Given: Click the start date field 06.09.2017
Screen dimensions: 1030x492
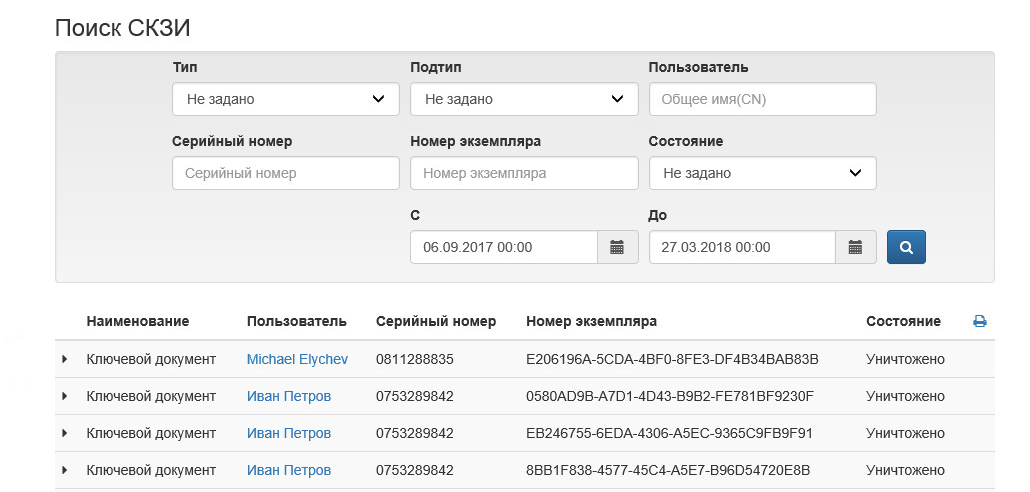Looking at the screenshot, I should (x=504, y=247).
